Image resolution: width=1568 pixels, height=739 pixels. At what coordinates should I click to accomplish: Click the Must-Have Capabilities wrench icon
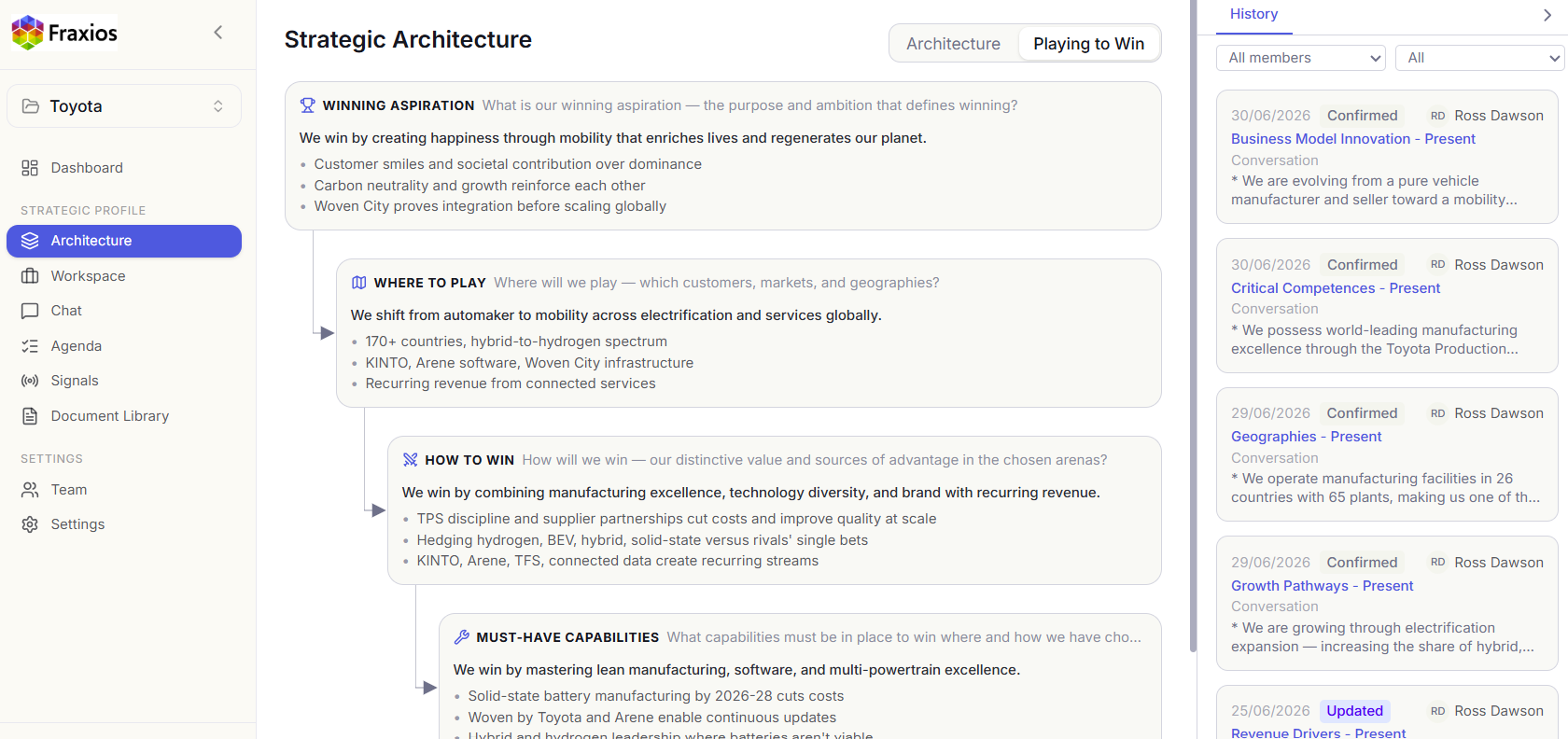click(x=461, y=637)
